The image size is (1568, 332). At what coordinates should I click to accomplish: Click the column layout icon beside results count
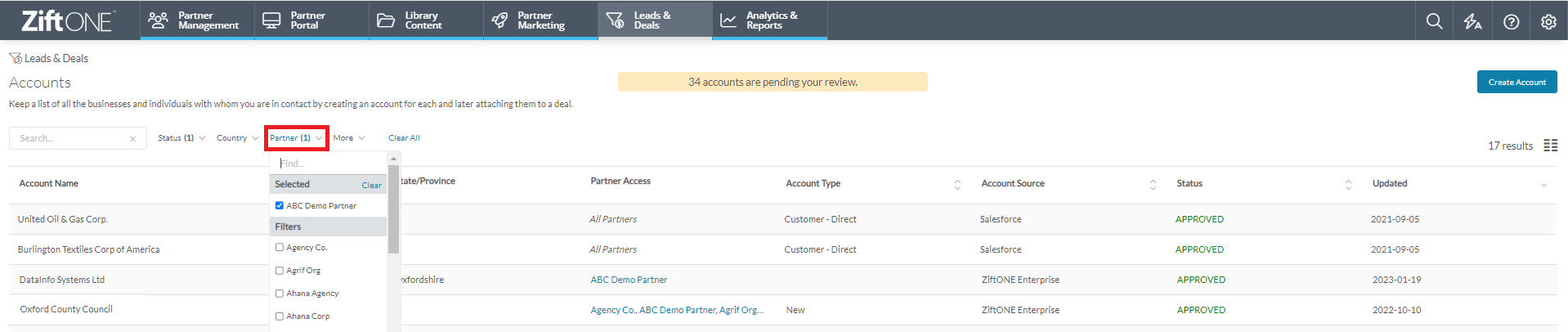(1550, 146)
